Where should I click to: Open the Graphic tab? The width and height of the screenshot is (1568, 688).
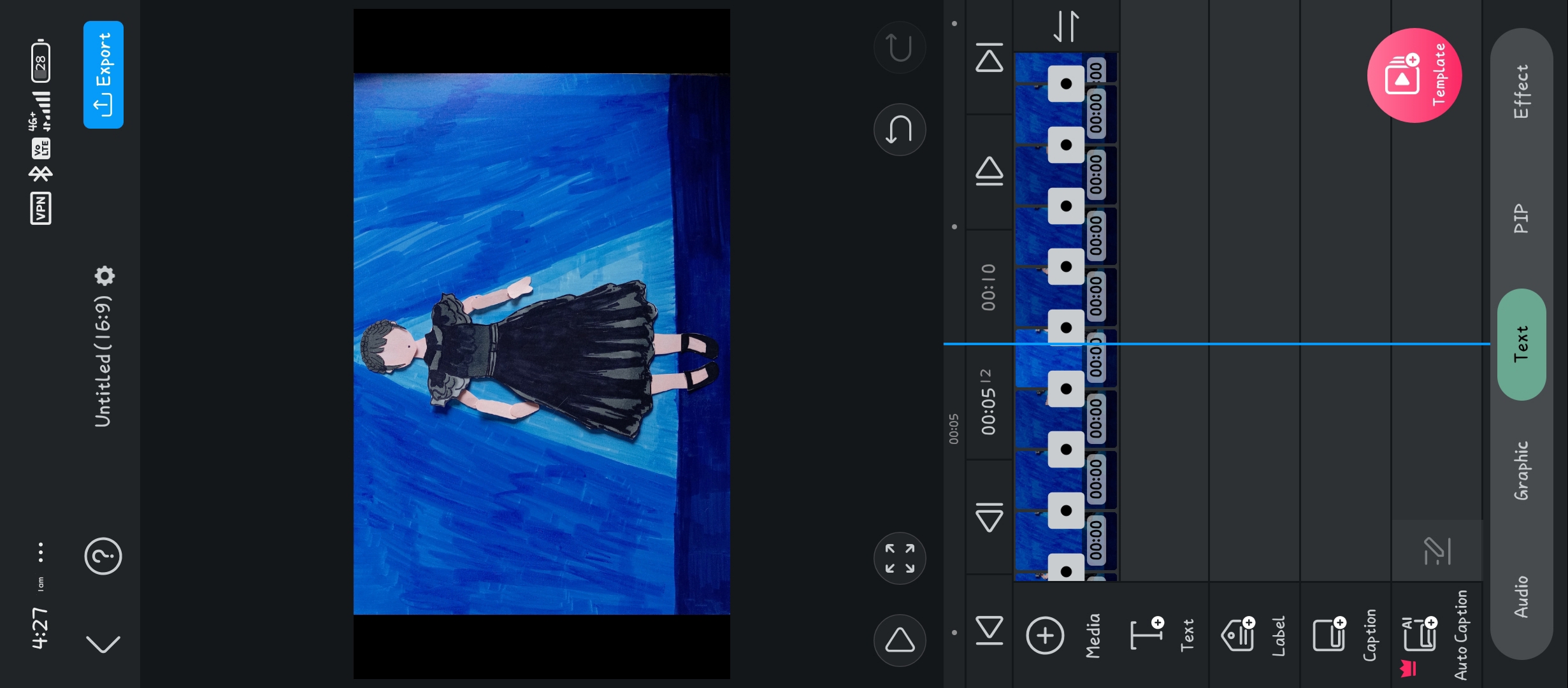[1521, 471]
